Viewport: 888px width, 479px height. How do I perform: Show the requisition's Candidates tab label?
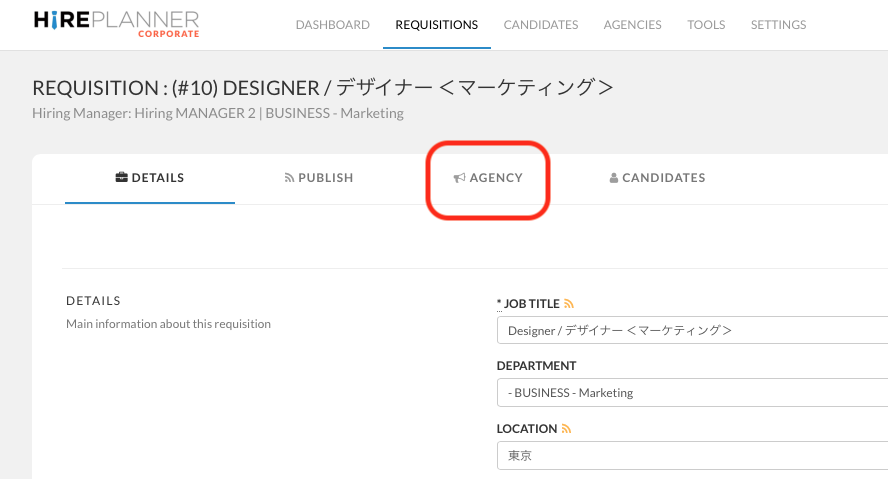[x=663, y=178]
